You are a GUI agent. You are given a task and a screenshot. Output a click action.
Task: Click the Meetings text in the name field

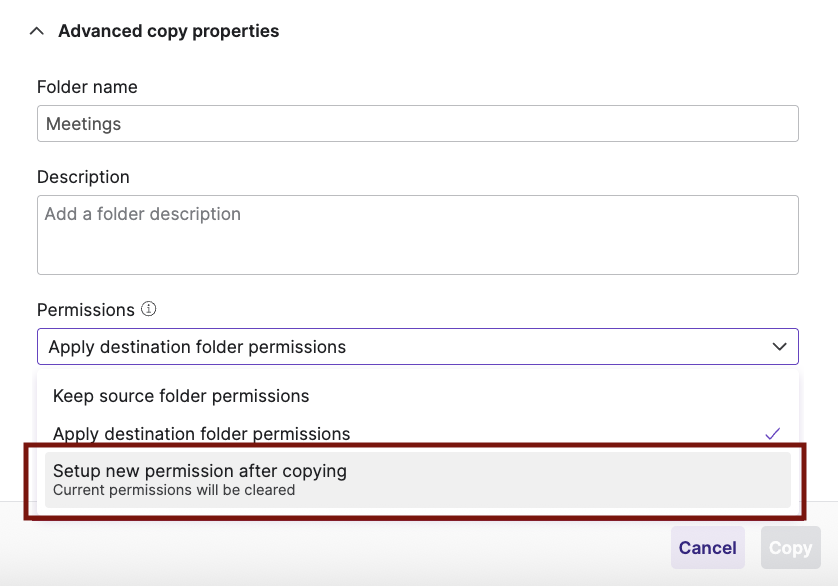click(x=83, y=123)
